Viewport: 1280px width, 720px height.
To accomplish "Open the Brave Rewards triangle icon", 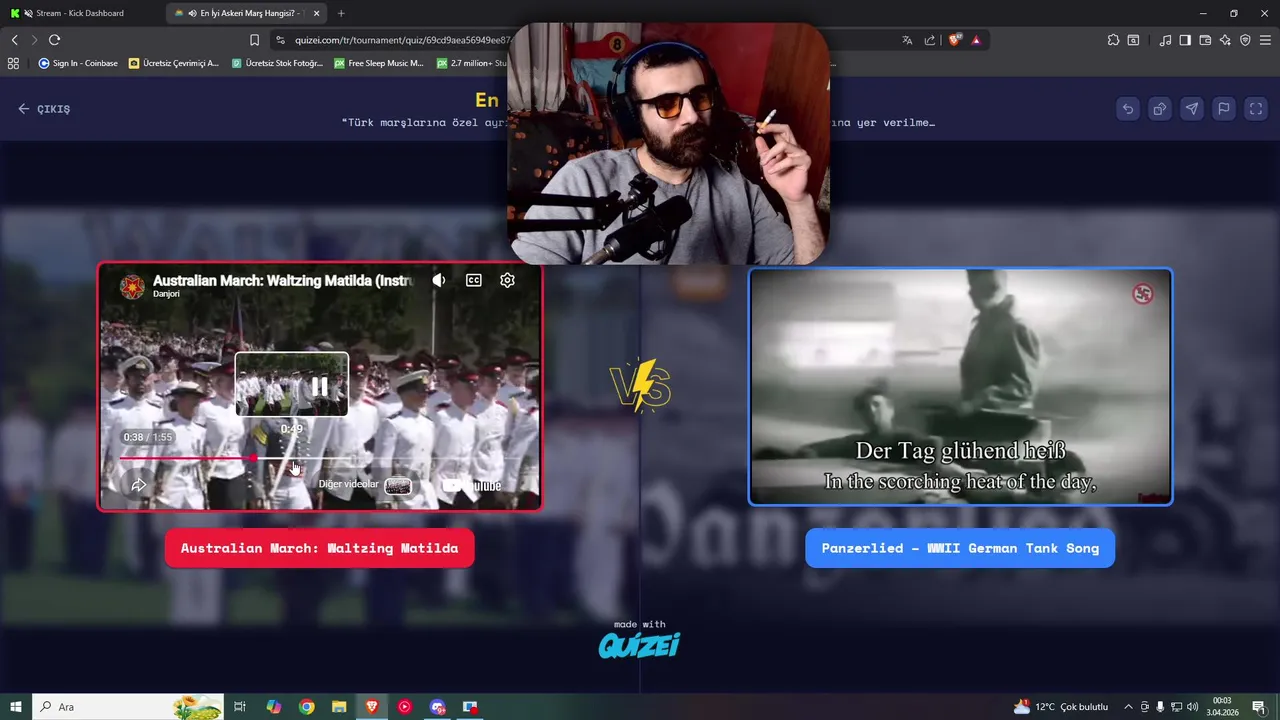I will click(x=976, y=40).
